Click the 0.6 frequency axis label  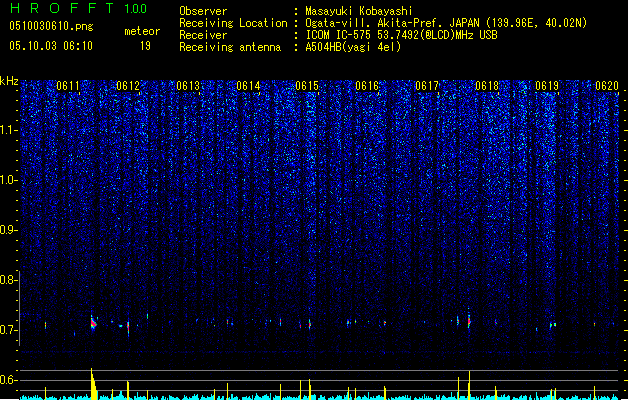pyautogui.click(x=9, y=380)
